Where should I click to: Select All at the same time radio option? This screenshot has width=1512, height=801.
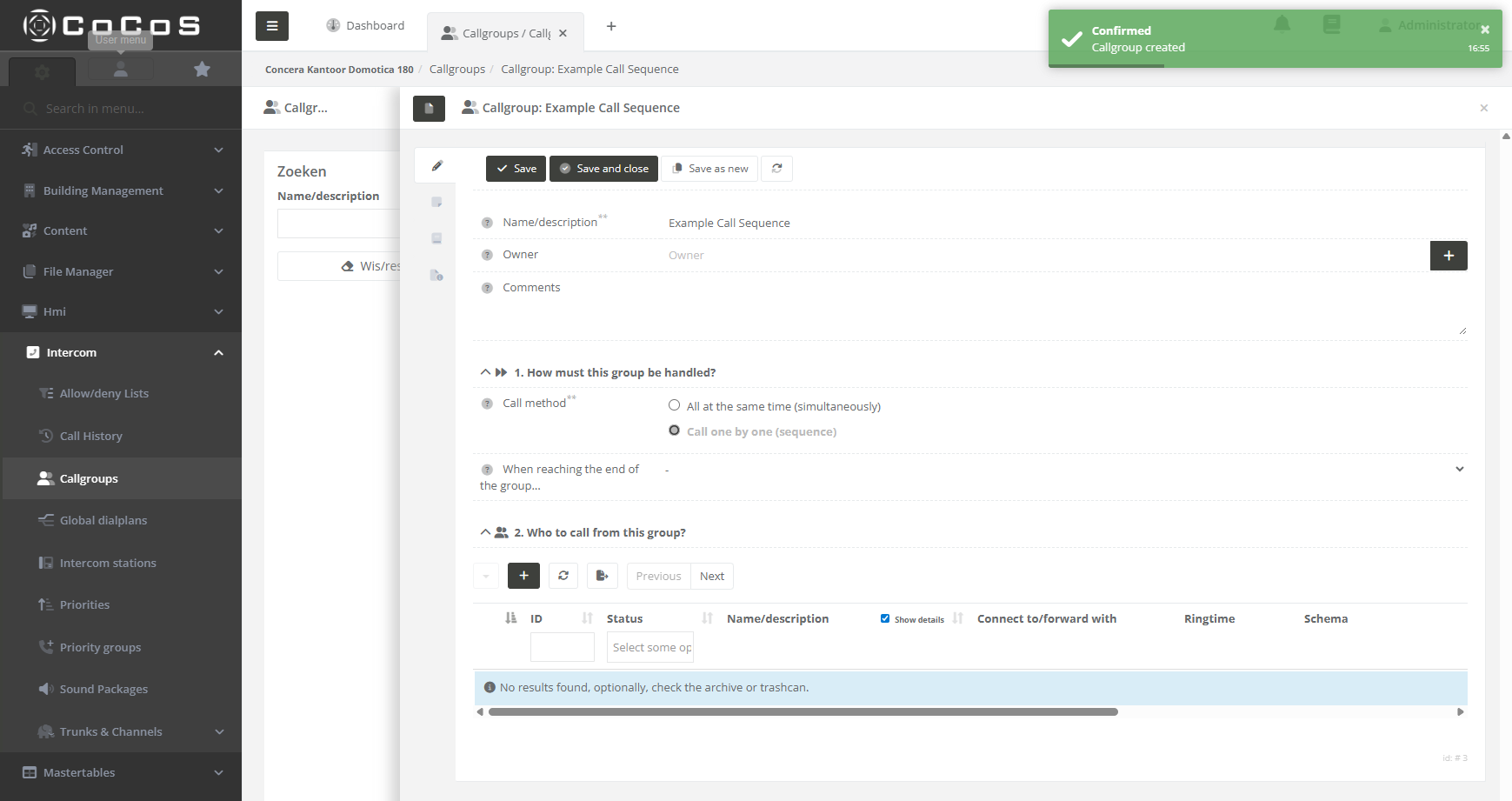point(674,405)
